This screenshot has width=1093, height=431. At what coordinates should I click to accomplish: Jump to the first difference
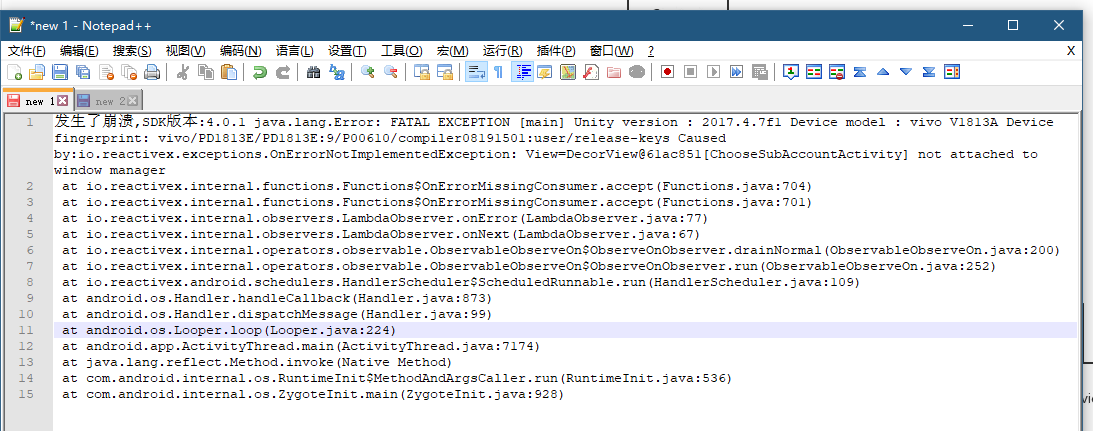pyautogui.click(x=859, y=72)
